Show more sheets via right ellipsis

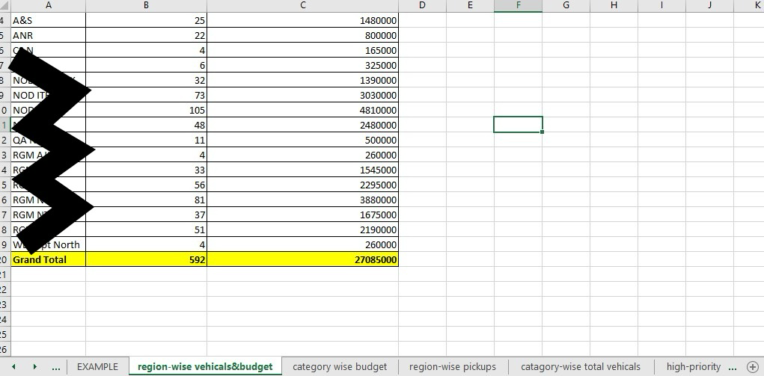[x=732, y=368]
